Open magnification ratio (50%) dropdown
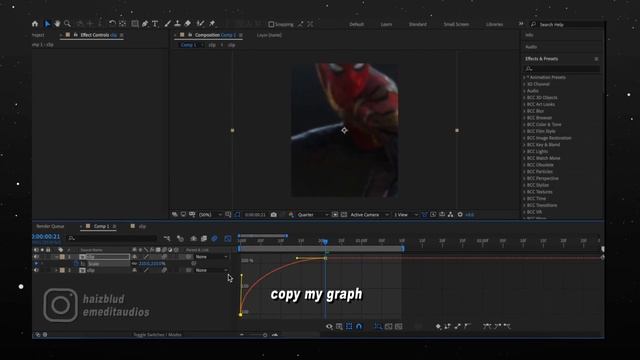 click(210, 215)
